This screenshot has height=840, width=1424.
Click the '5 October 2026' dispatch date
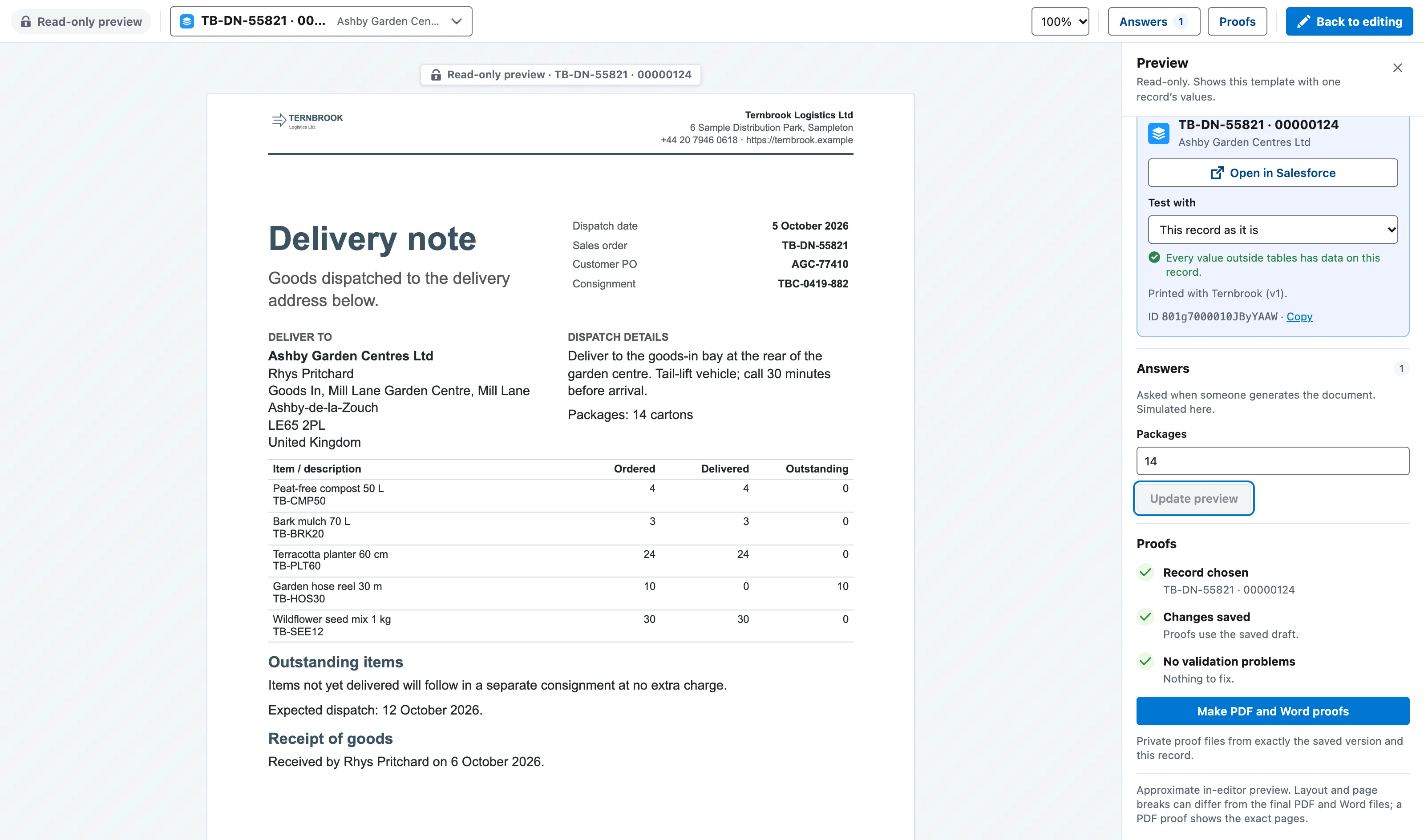click(x=810, y=226)
